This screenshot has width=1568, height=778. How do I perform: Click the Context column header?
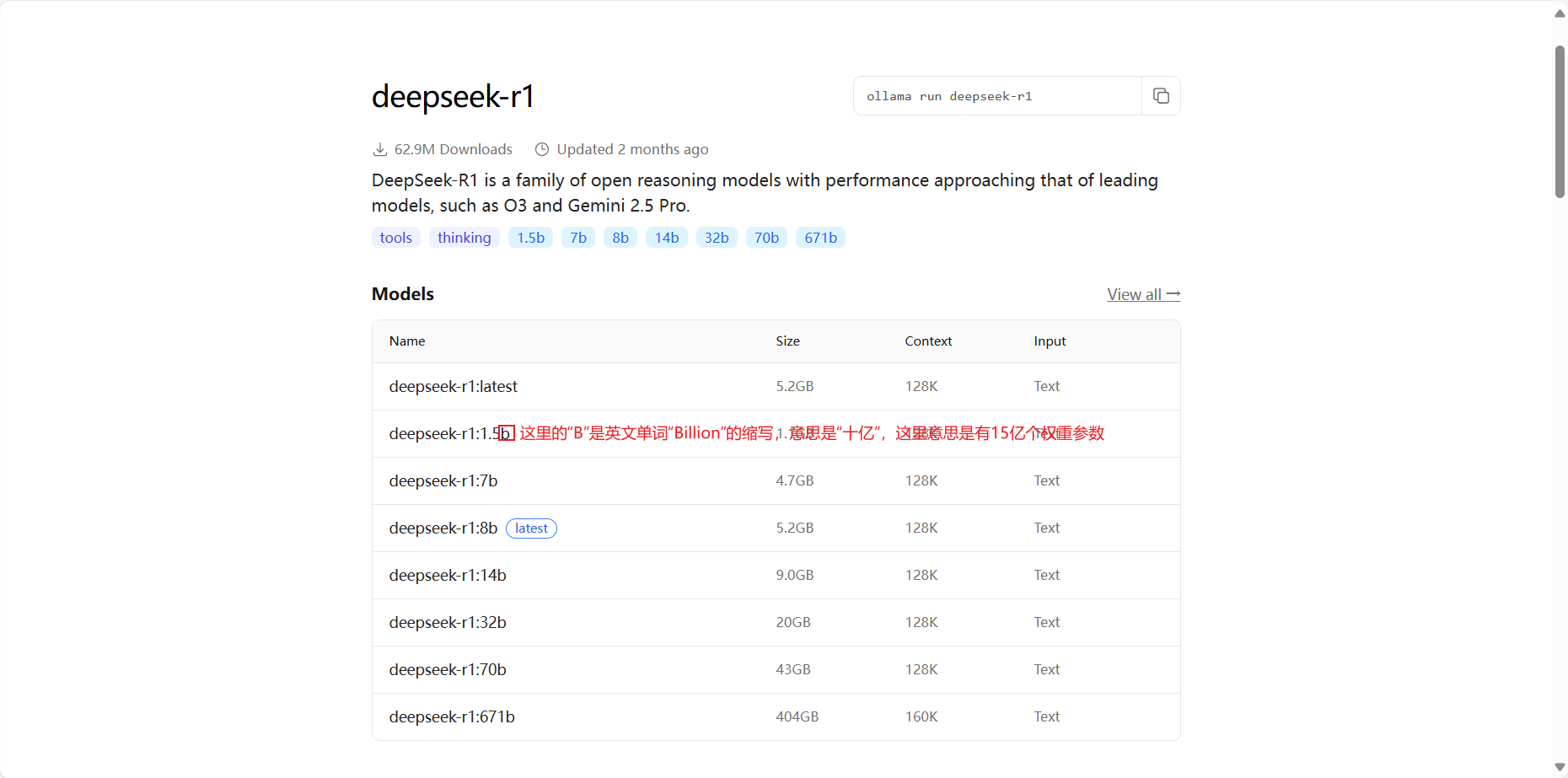[x=928, y=341]
